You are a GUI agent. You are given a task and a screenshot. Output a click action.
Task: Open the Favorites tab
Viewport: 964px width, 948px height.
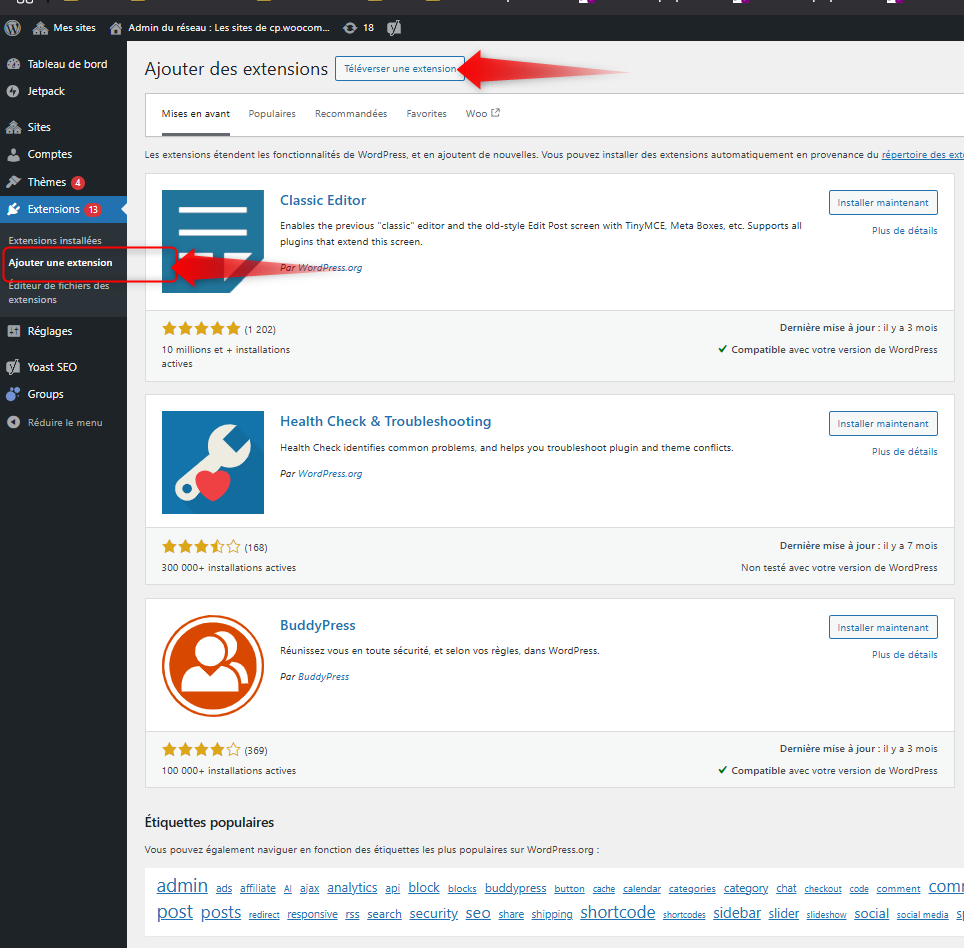pos(426,114)
